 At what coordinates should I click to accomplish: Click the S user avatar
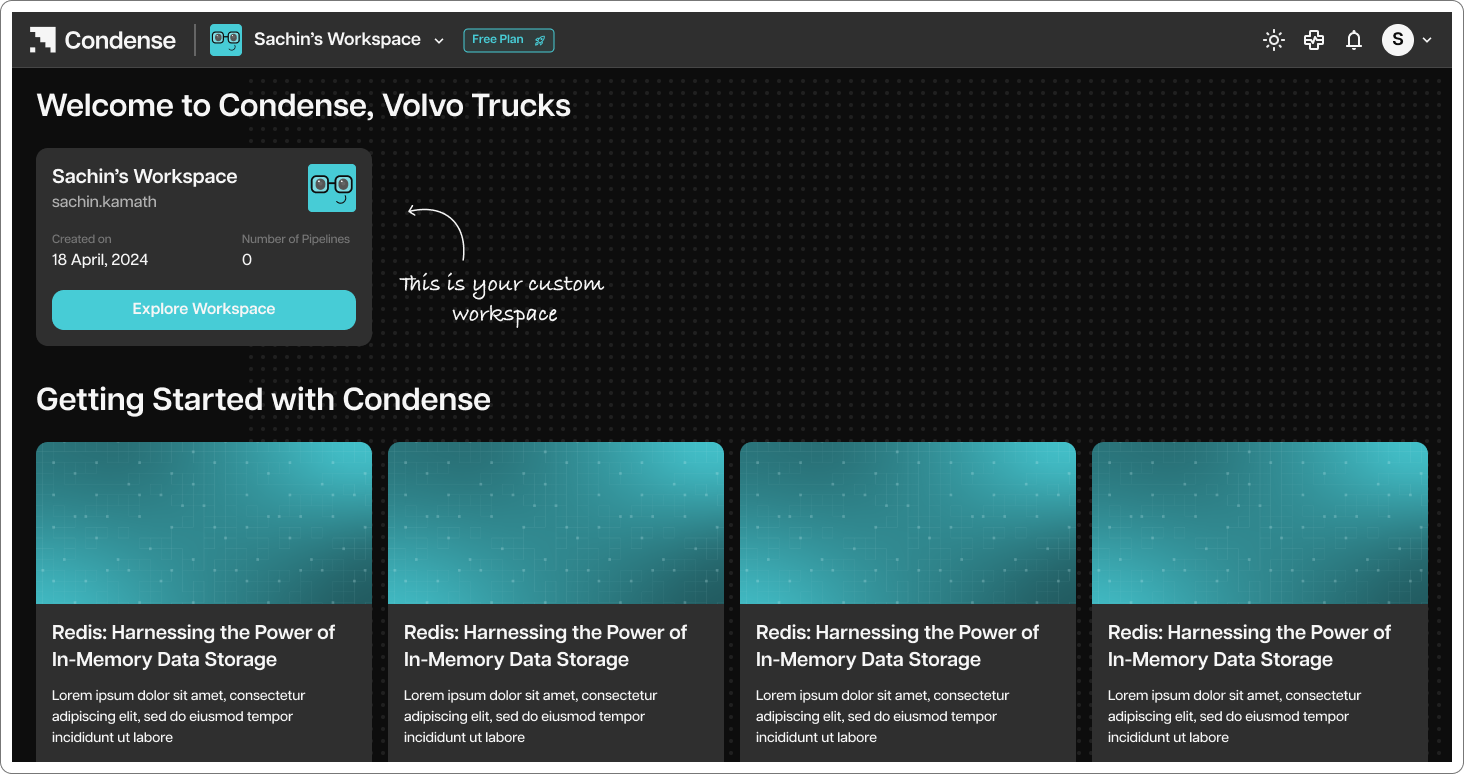click(1397, 40)
